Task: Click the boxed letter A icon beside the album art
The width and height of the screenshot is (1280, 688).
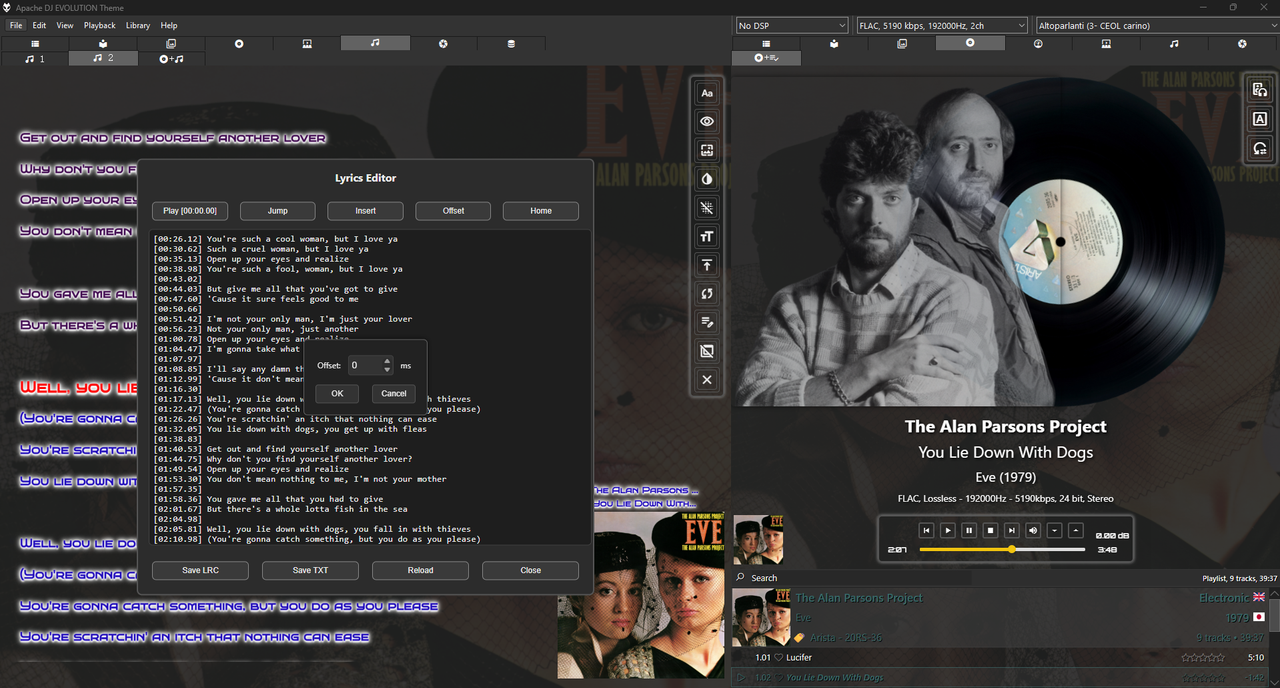Action: click(x=1260, y=119)
